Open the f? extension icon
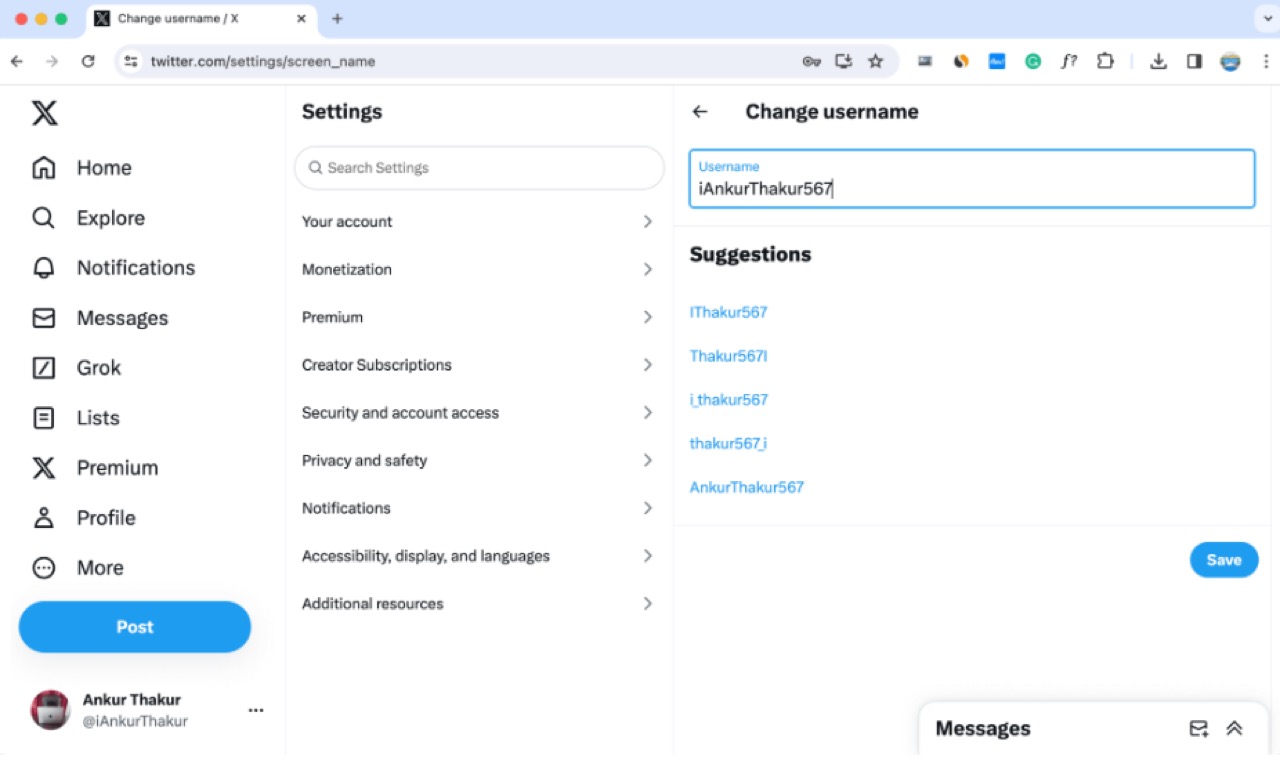Screen dimensions: 1280x781 tap(1069, 61)
